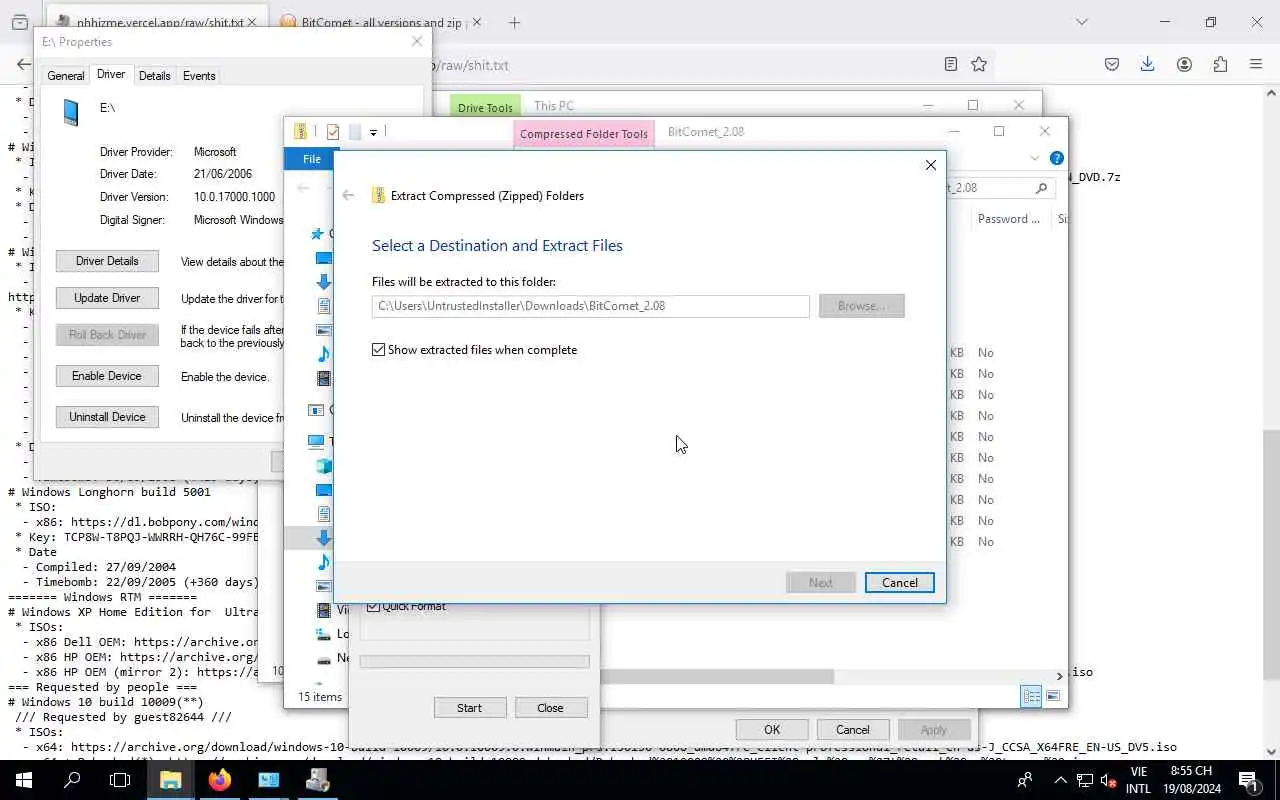The width and height of the screenshot is (1280, 800).
Task: Click the Update Driver button
Action: (x=107, y=298)
